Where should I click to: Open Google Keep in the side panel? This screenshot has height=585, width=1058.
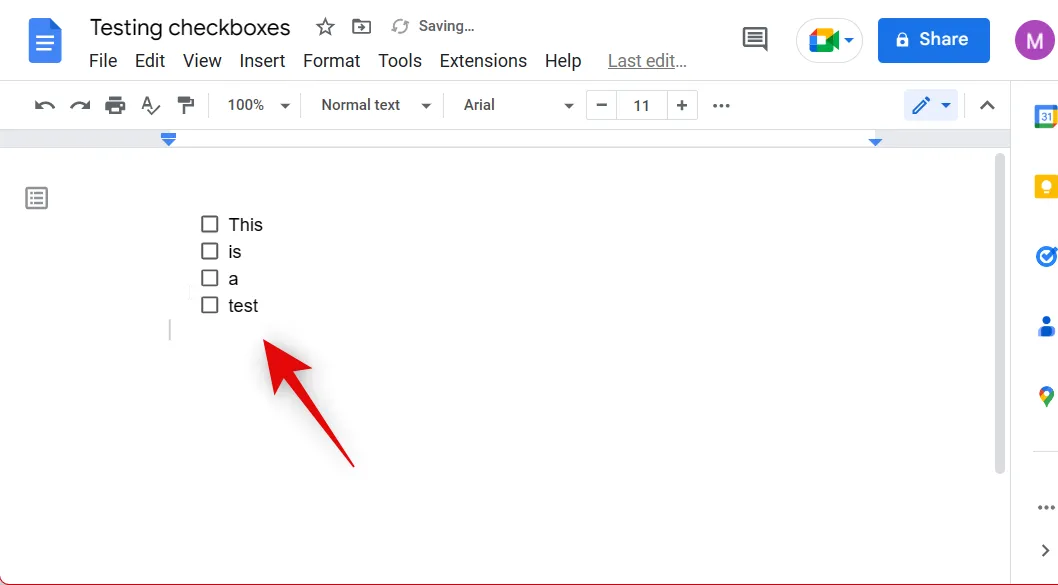point(1046,186)
